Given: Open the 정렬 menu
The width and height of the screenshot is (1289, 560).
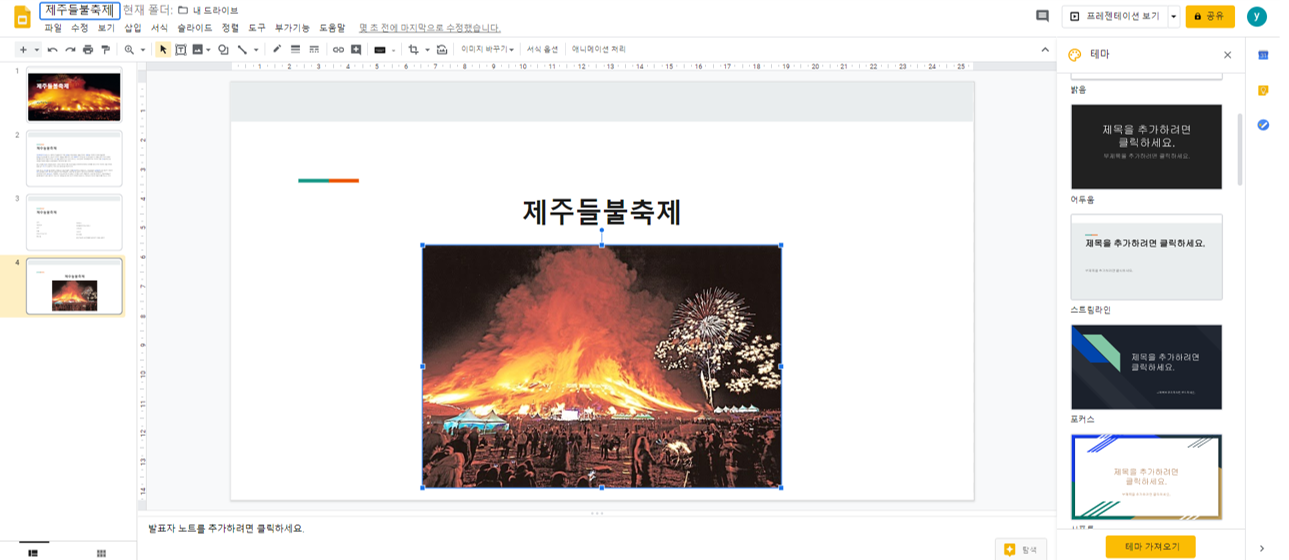Looking at the screenshot, I should coord(230,28).
